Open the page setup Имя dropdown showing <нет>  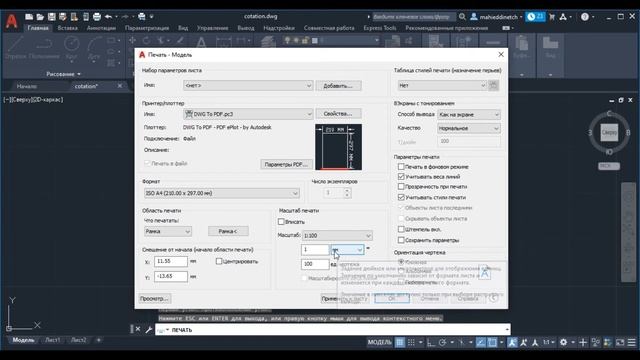pos(248,85)
